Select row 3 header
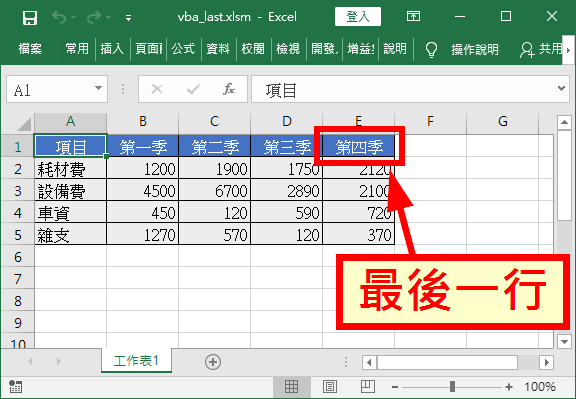 [18, 191]
